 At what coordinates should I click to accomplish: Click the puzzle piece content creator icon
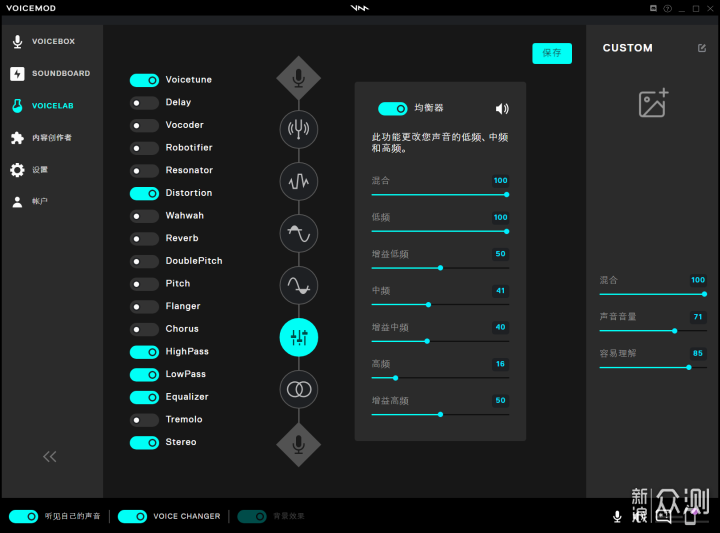coord(17,138)
